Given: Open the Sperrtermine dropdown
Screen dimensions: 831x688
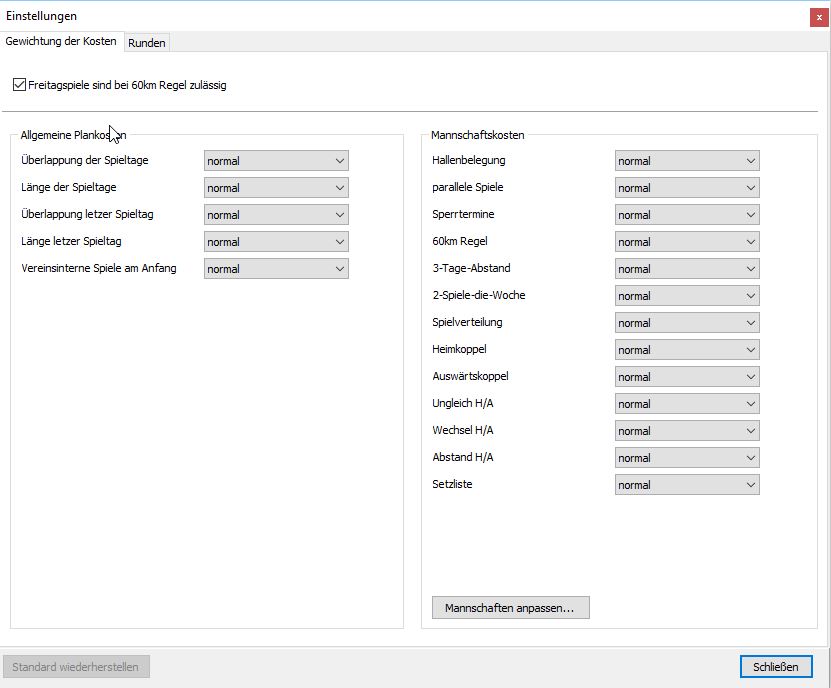Looking at the screenshot, I should 686,215.
